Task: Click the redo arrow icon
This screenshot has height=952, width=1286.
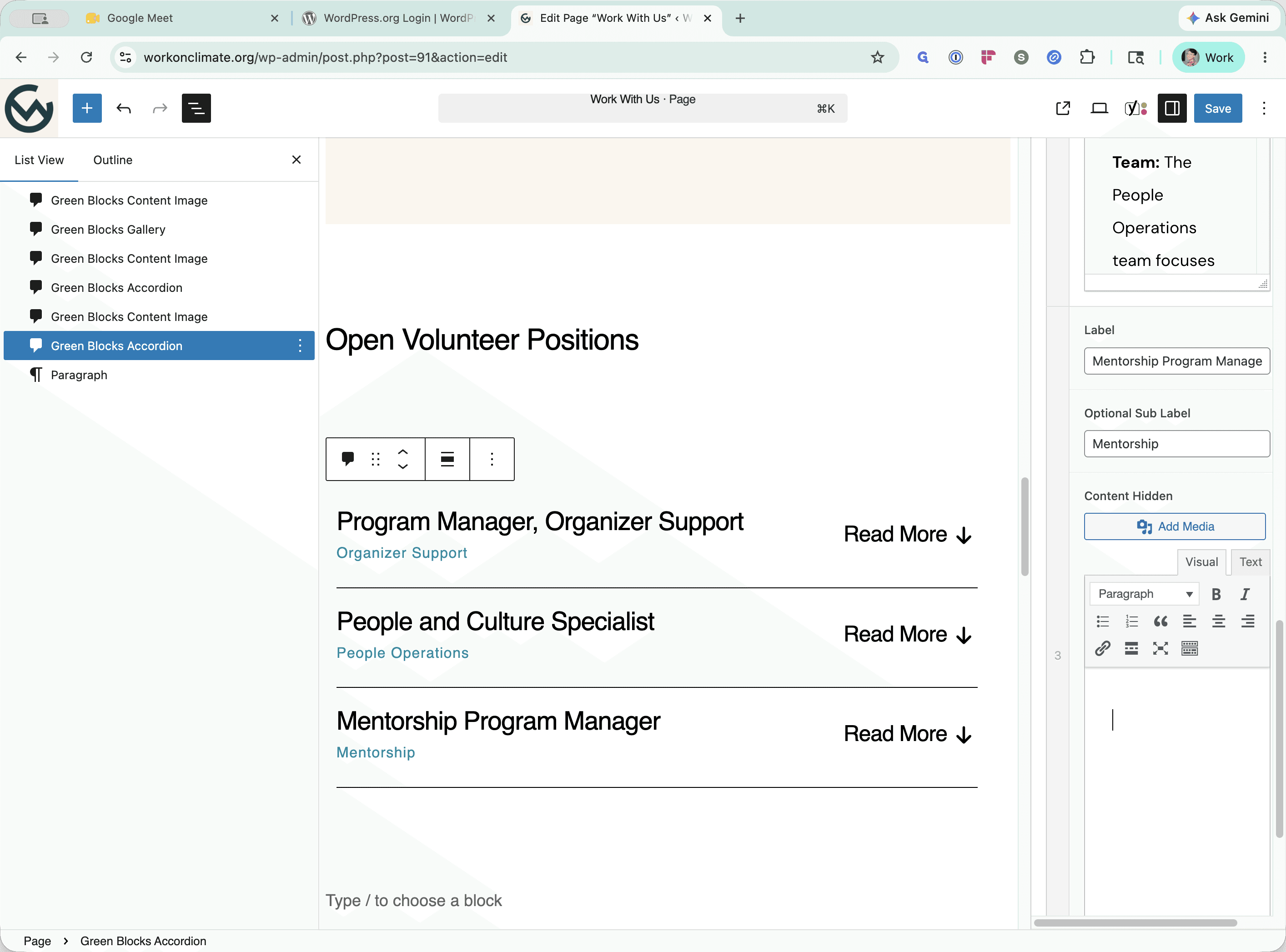Action: (x=160, y=108)
